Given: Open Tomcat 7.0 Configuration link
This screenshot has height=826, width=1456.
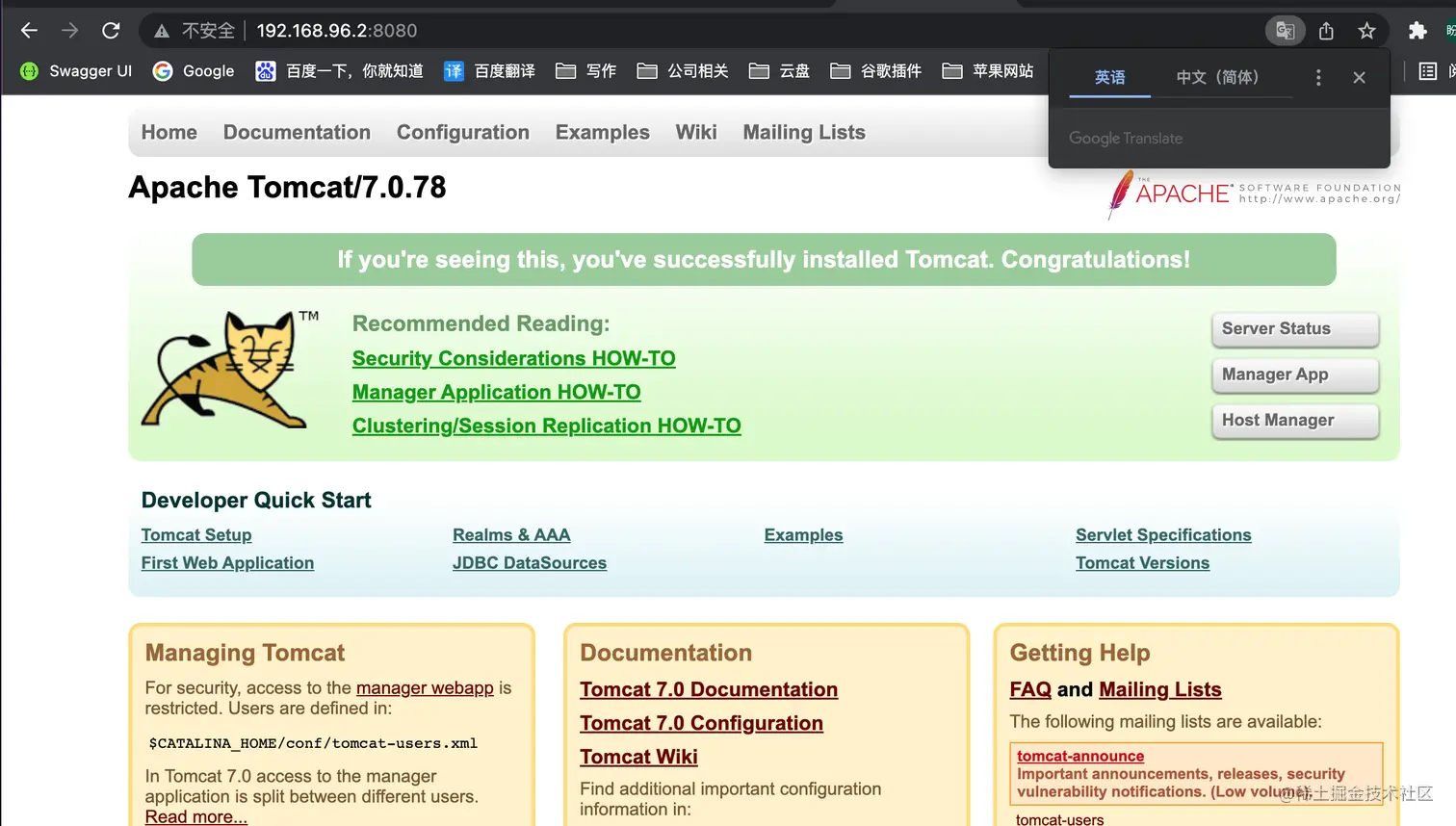Looking at the screenshot, I should [x=701, y=724].
